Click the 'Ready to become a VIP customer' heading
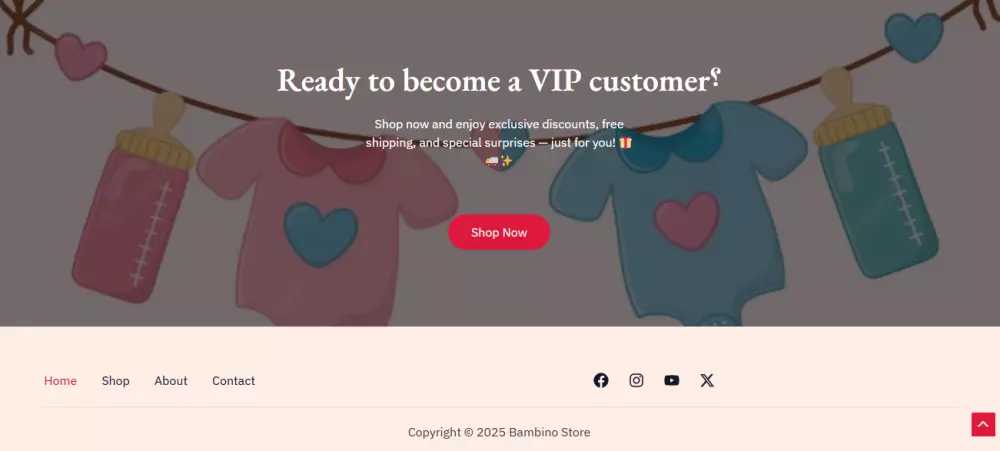This screenshot has height=451, width=1000. point(499,81)
